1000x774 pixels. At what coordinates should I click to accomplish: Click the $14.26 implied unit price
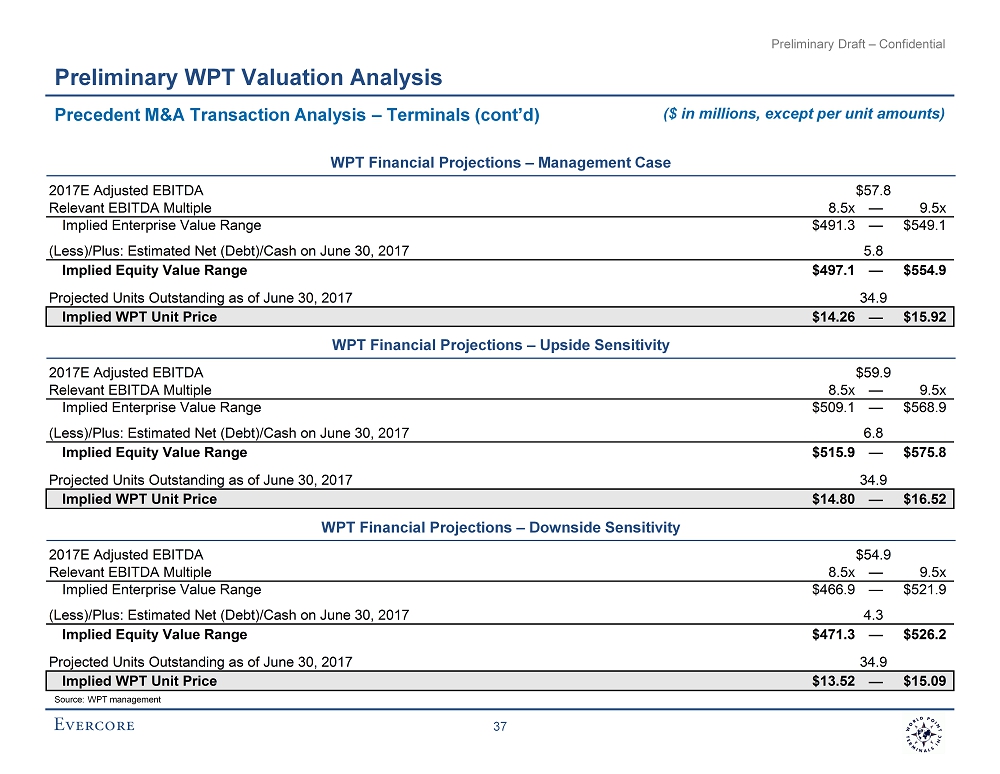(833, 317)
